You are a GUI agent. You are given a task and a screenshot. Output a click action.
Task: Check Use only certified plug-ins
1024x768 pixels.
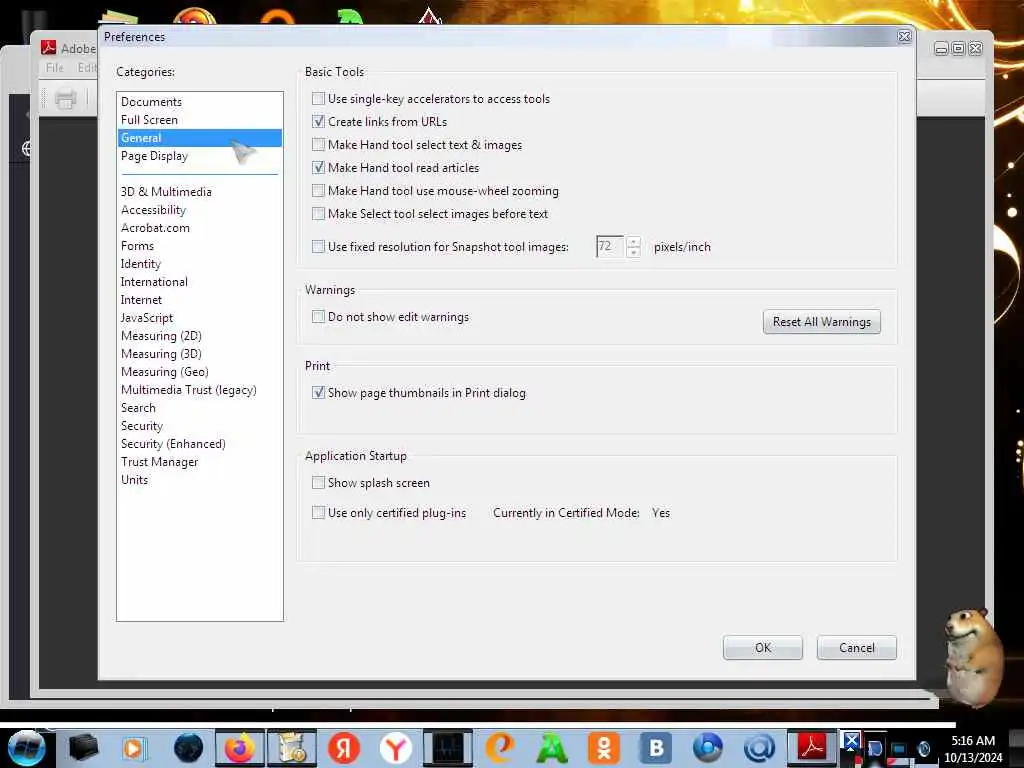(318, 513)
